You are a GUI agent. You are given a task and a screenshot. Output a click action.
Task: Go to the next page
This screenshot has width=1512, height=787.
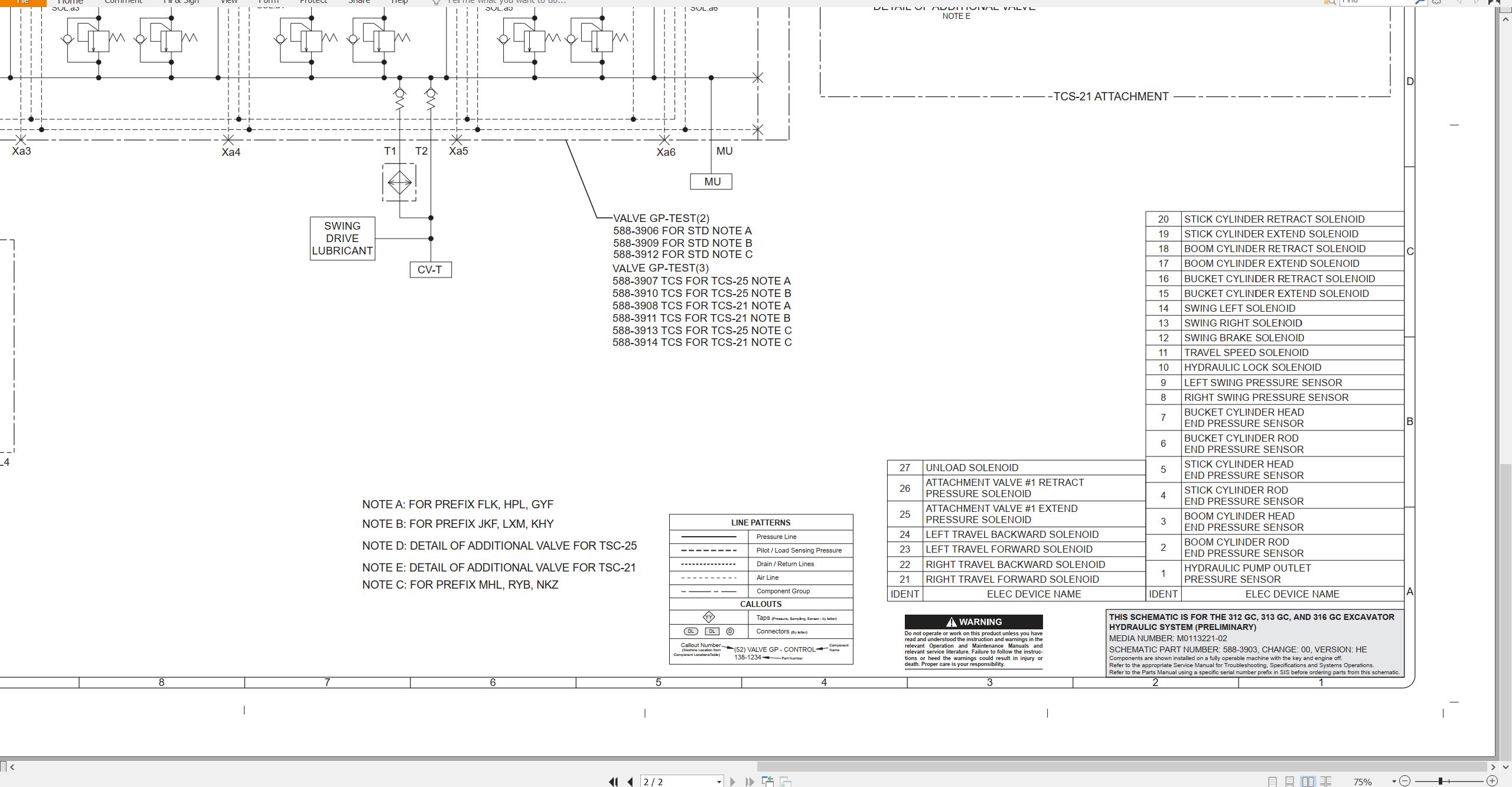733,782
